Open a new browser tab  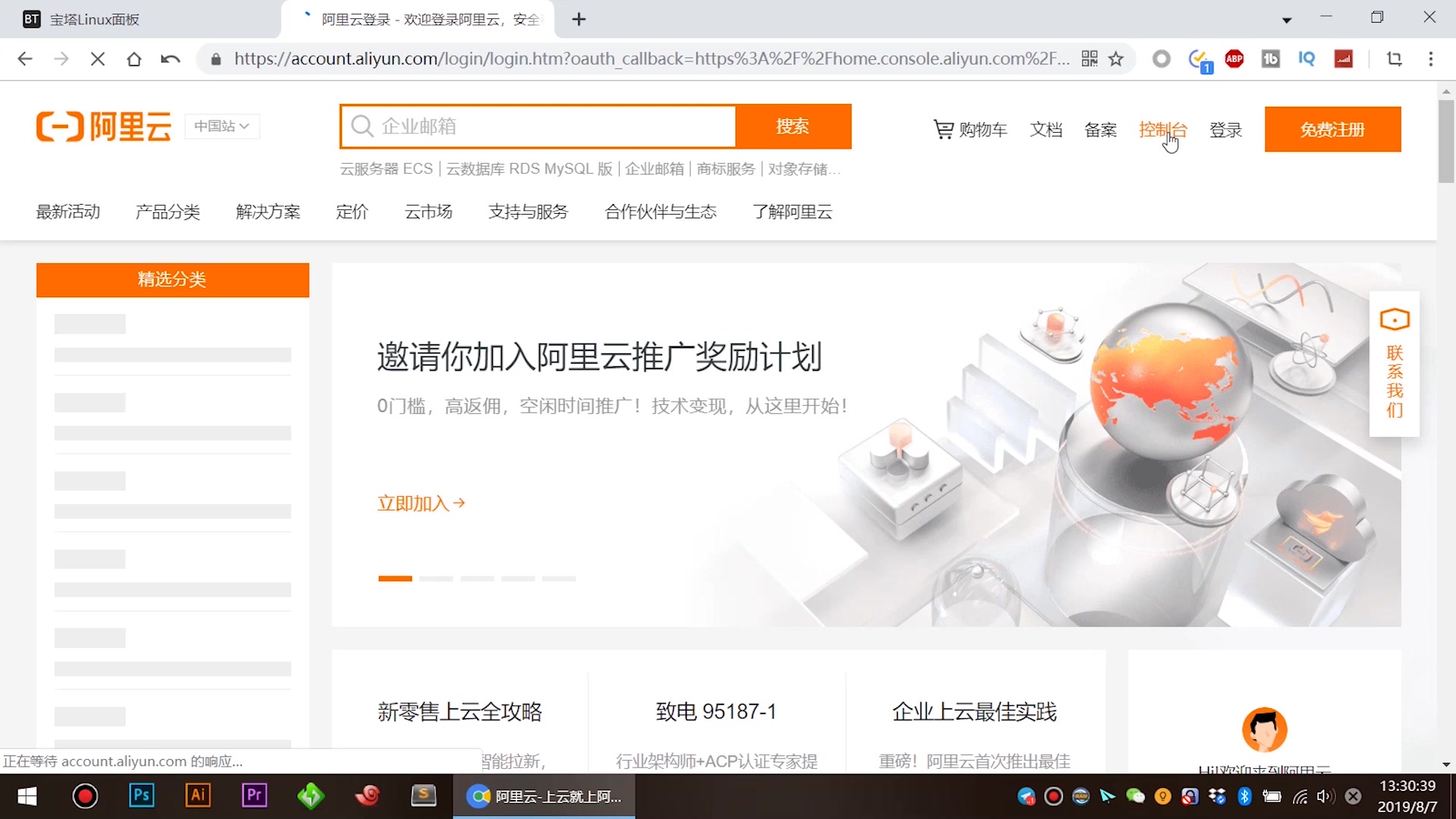click(x=579, y=20)
